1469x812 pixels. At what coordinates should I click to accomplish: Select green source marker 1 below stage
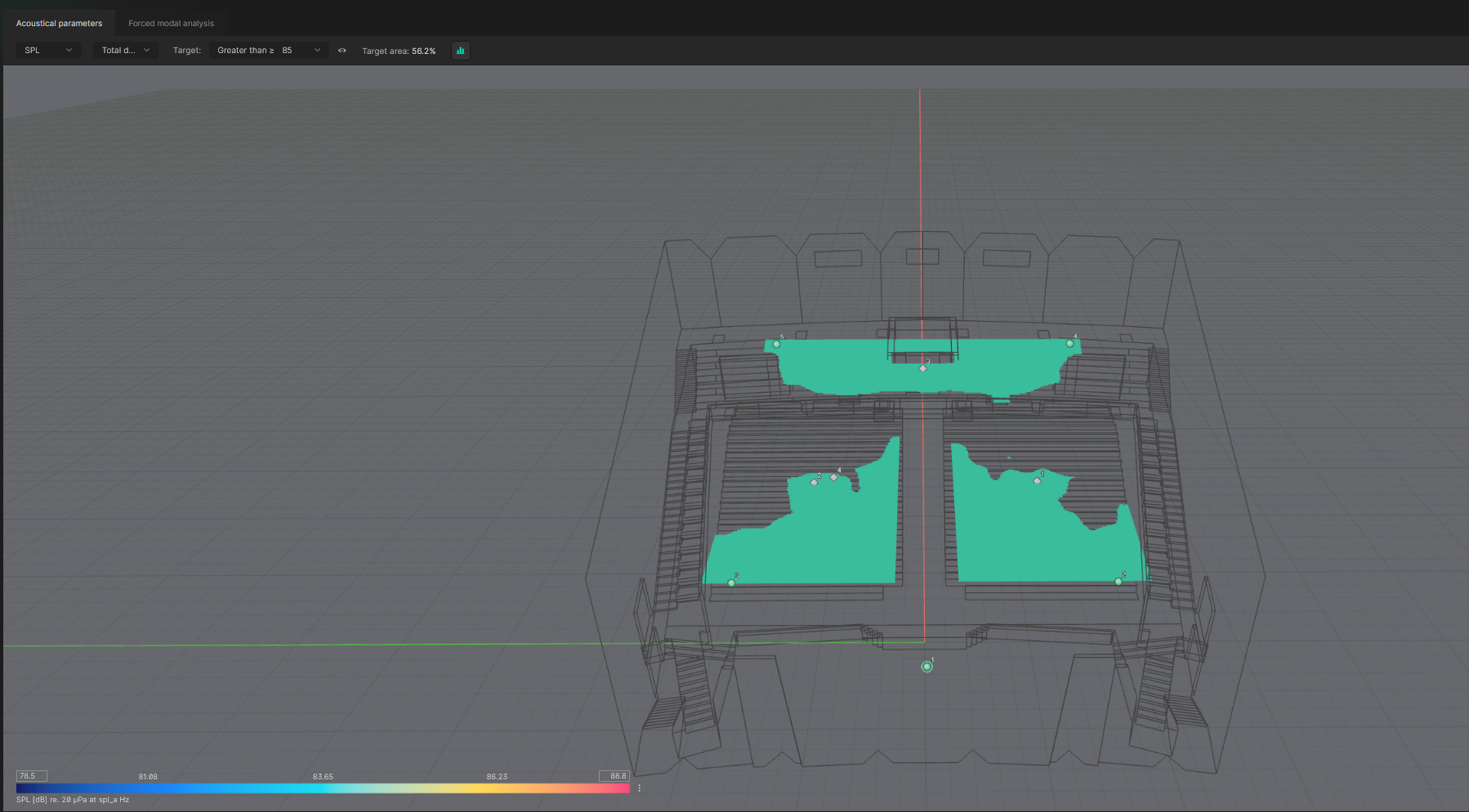click(x=926, y=667)
